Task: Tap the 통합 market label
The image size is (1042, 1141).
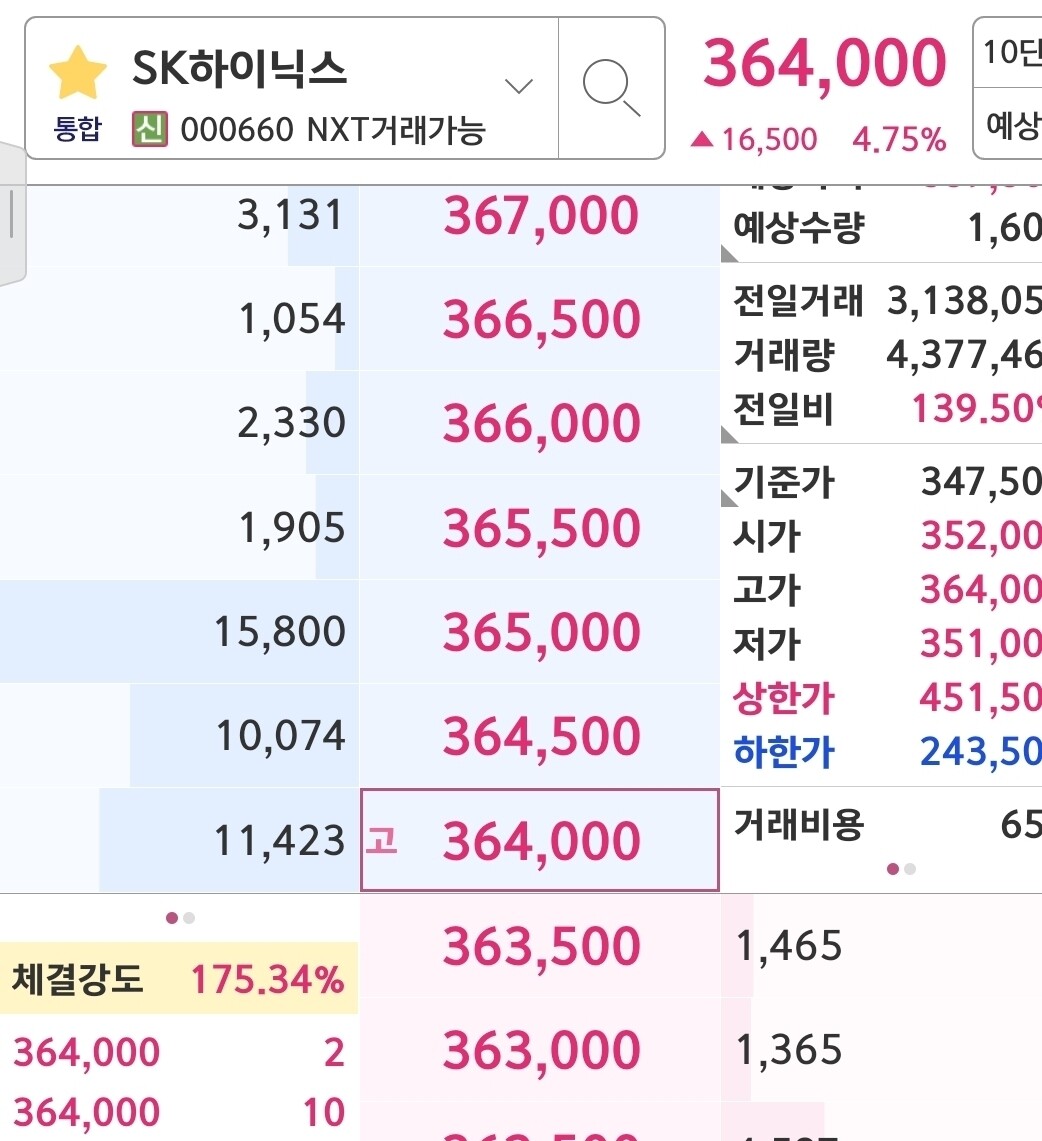Action: click(77, 130)
